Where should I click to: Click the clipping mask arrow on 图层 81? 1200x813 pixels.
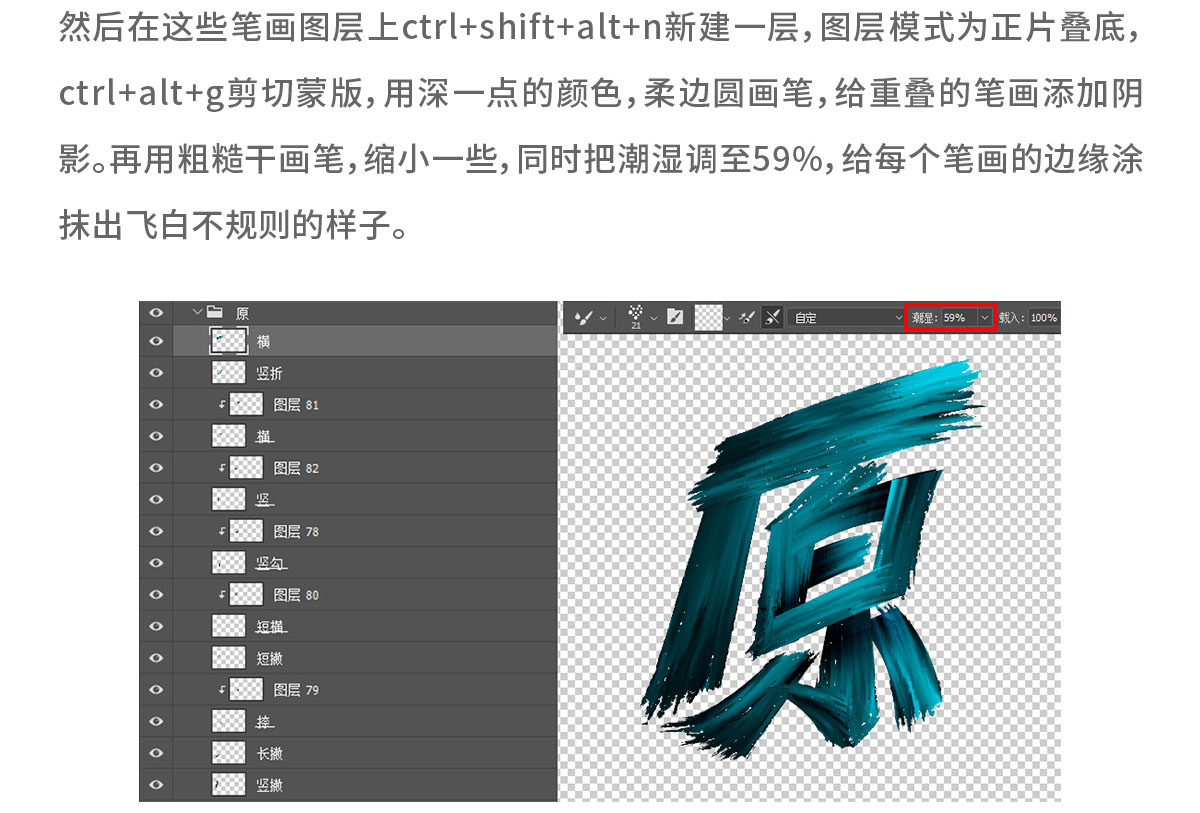222,405
